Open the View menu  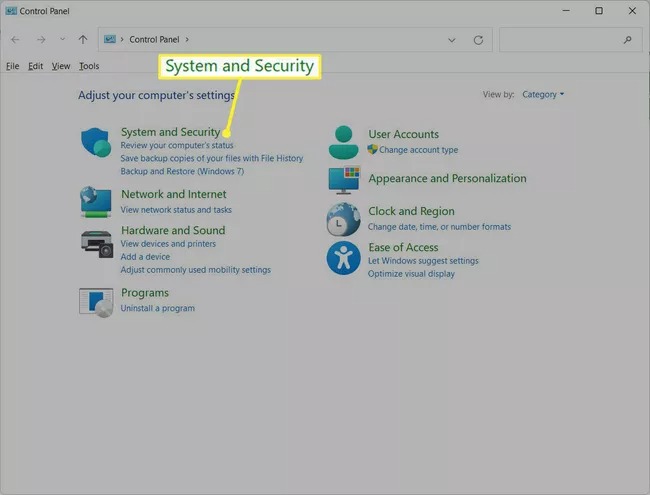61,66
